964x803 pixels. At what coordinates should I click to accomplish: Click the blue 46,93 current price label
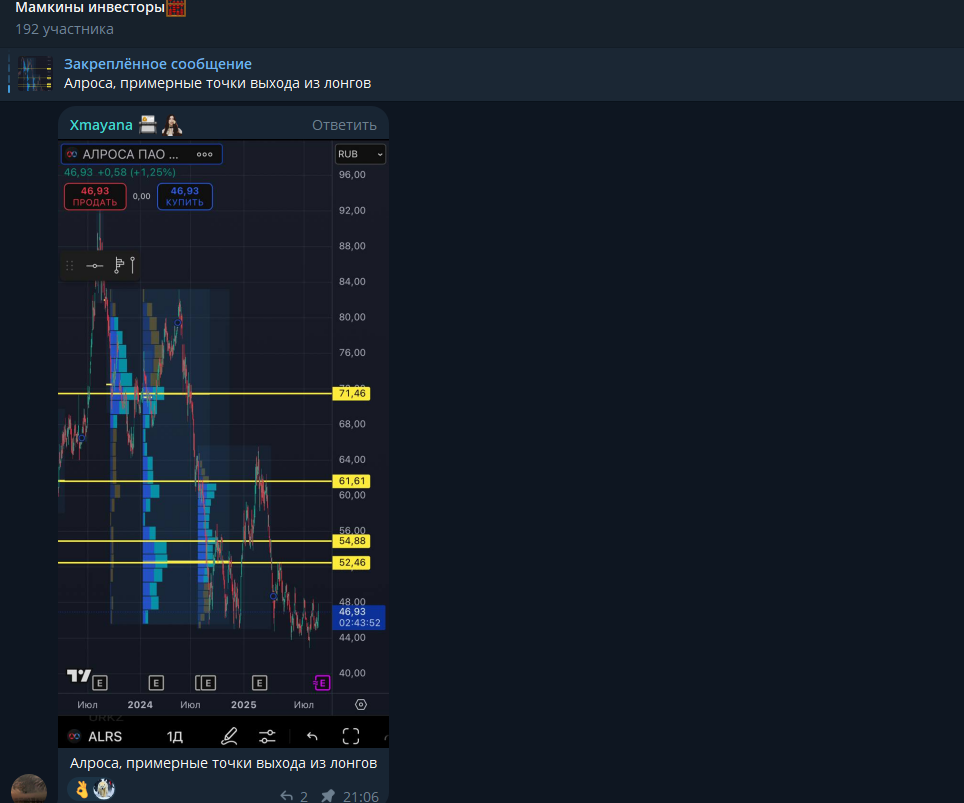click(359, 617)
